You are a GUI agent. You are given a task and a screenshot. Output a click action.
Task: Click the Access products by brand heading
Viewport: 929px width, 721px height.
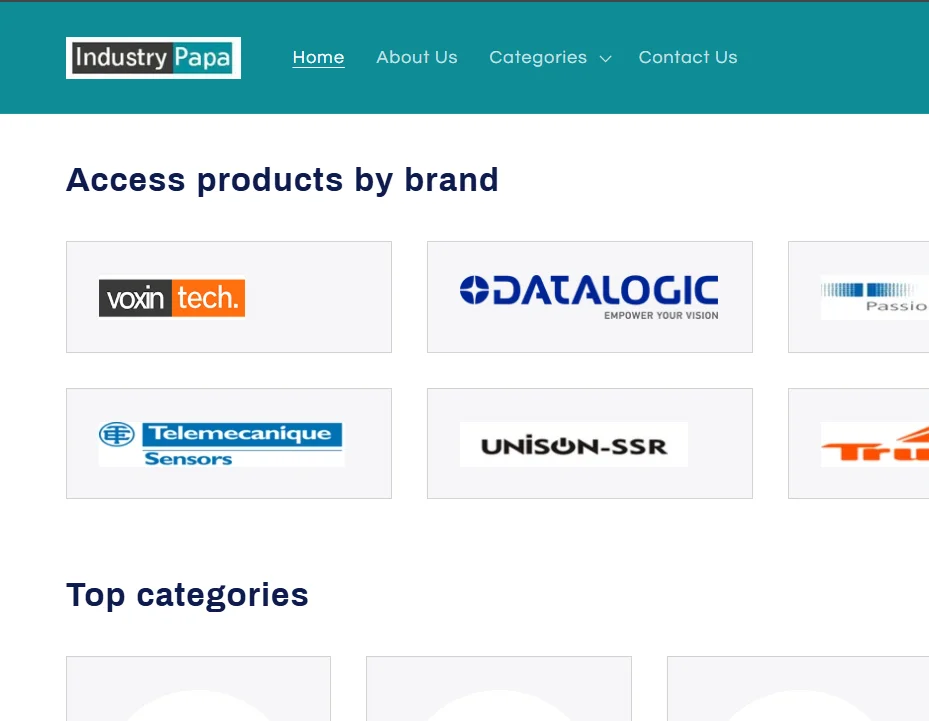tap(282, 180)
